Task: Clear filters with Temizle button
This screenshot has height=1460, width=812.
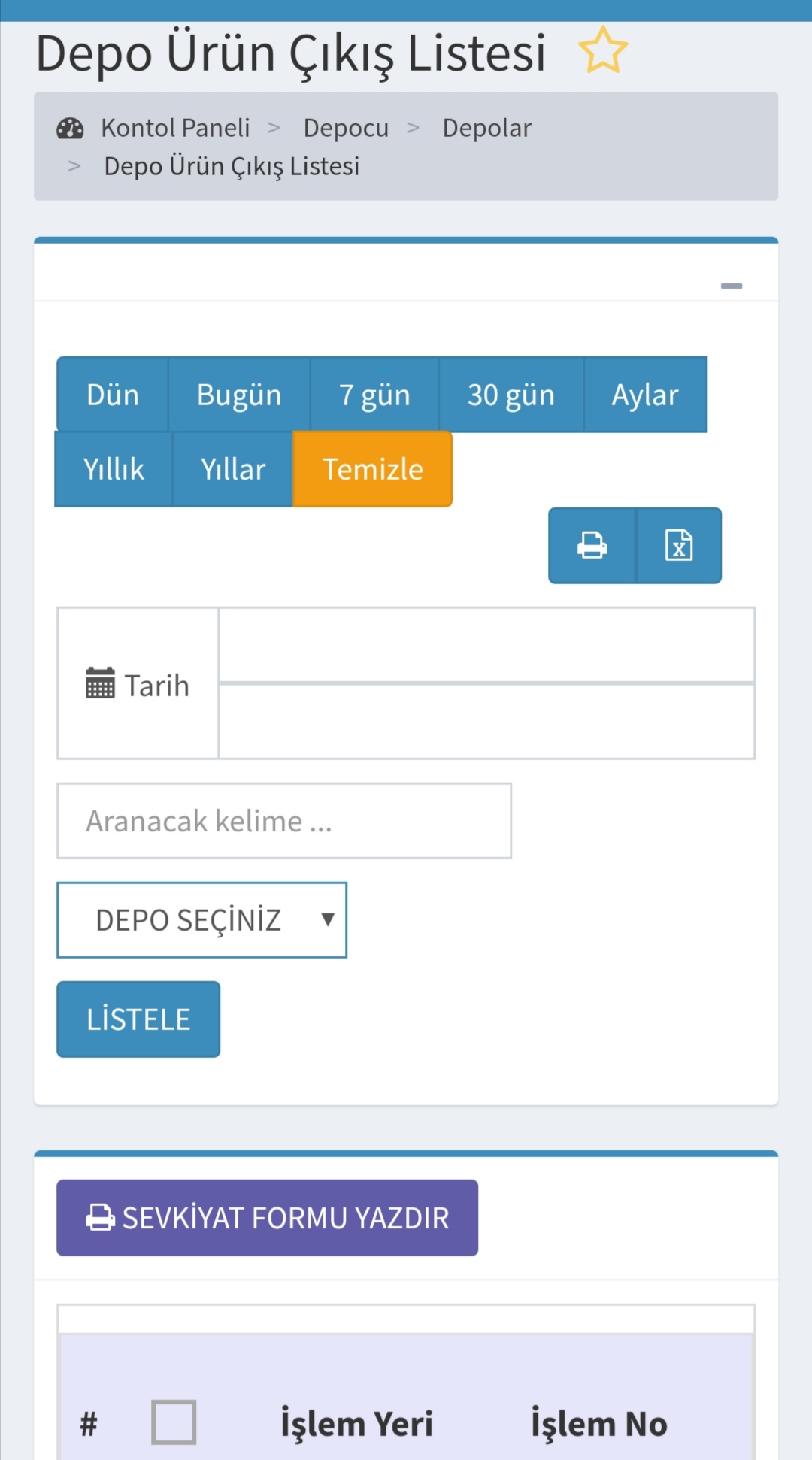Action: click(x=372, y=469)
